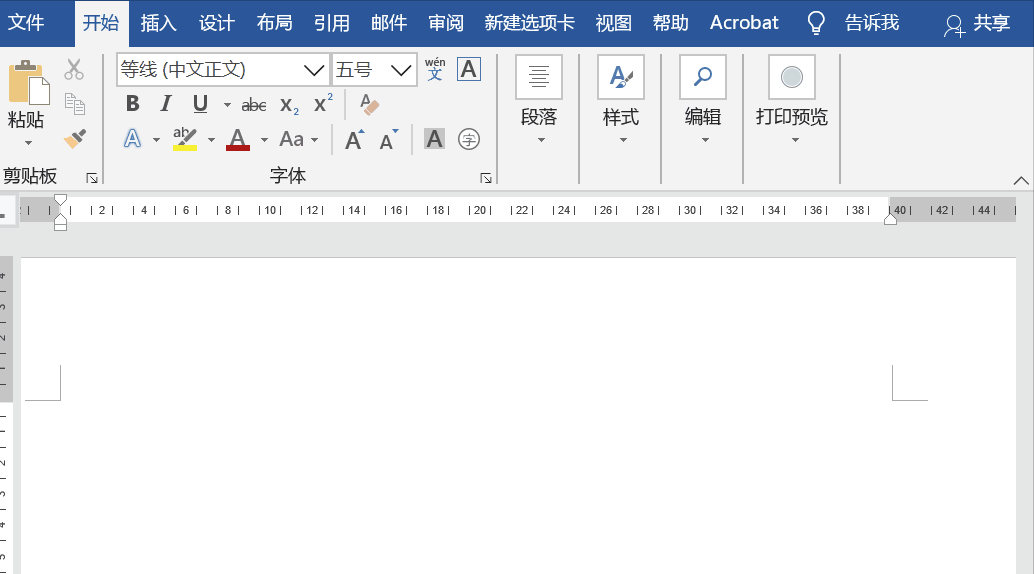1034x574 pixels.
Task: Click the Text Effects A icon
Action: click(x=133, y=139)
